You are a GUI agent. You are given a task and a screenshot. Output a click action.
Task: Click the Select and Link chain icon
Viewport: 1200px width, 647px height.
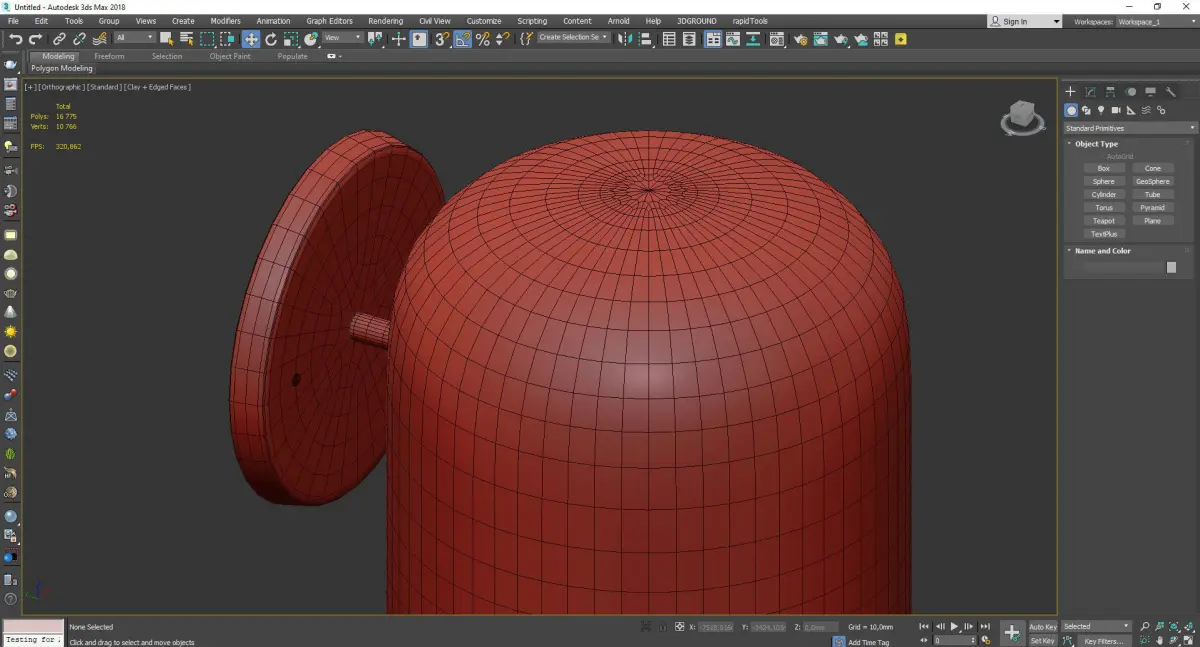coord(60,39)
